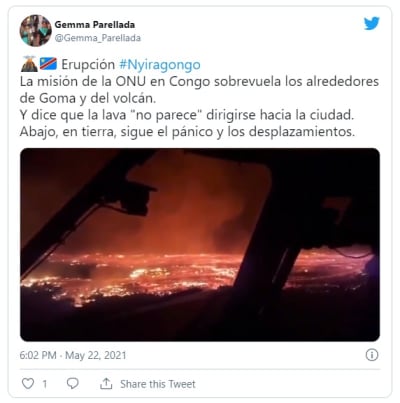Click the Congo flag emoji

coord(48,64)
